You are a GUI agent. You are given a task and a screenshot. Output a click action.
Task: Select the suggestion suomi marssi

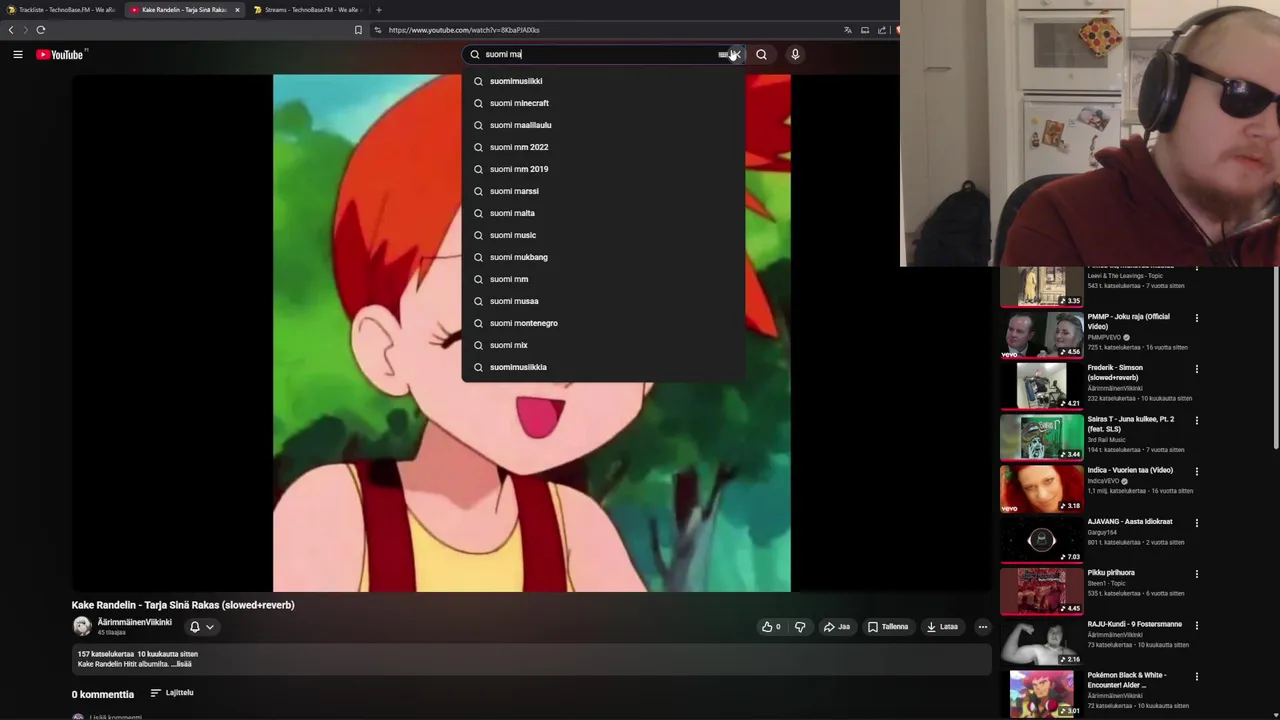pyautogui.click(x=603, y=191)
